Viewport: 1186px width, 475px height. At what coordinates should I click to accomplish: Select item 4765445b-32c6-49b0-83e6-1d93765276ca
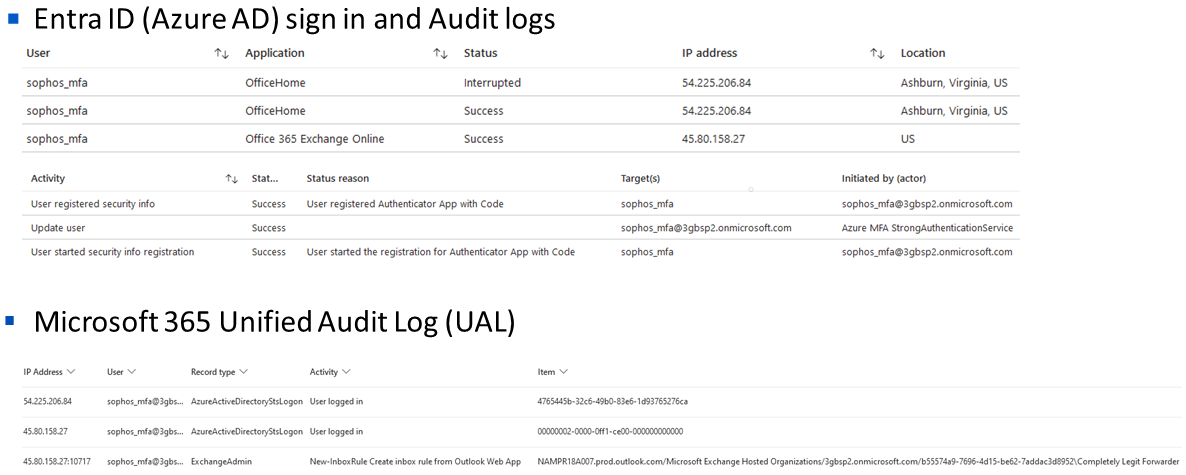click(613, 401)
